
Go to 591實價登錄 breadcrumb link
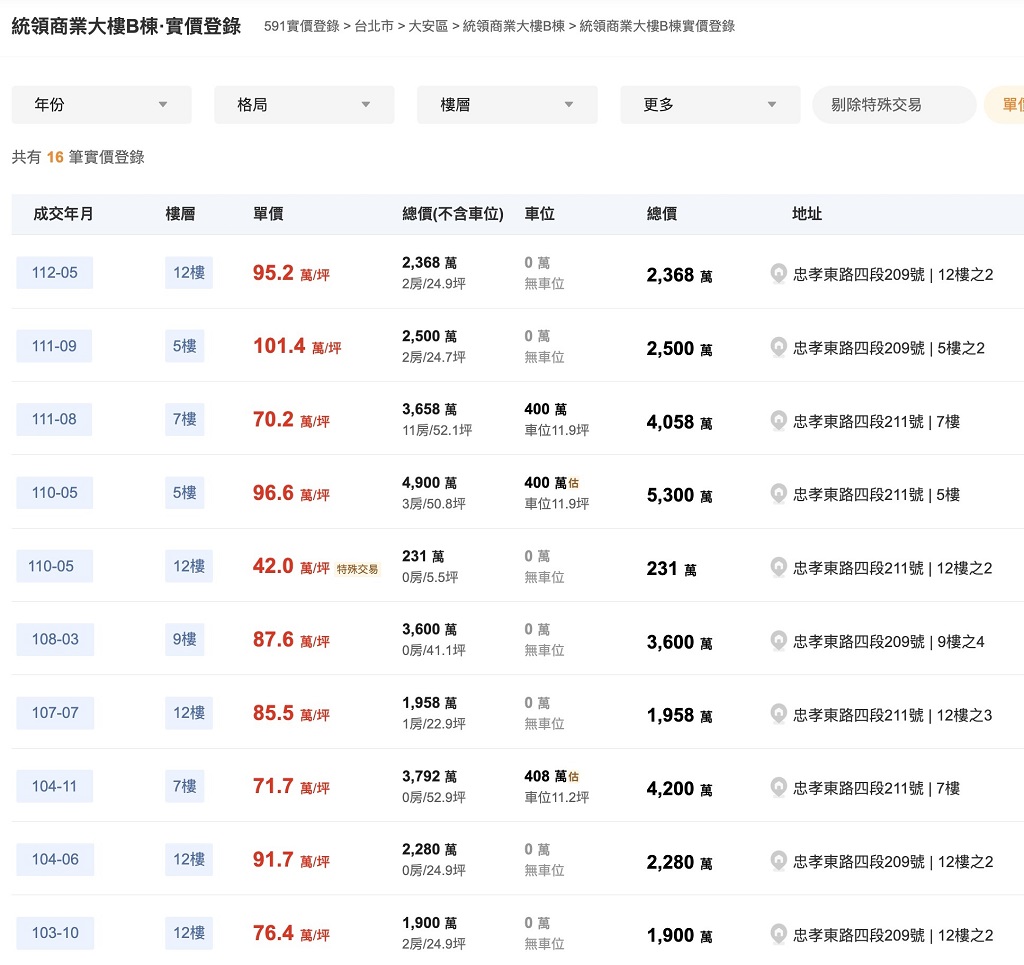click(301, 26)
